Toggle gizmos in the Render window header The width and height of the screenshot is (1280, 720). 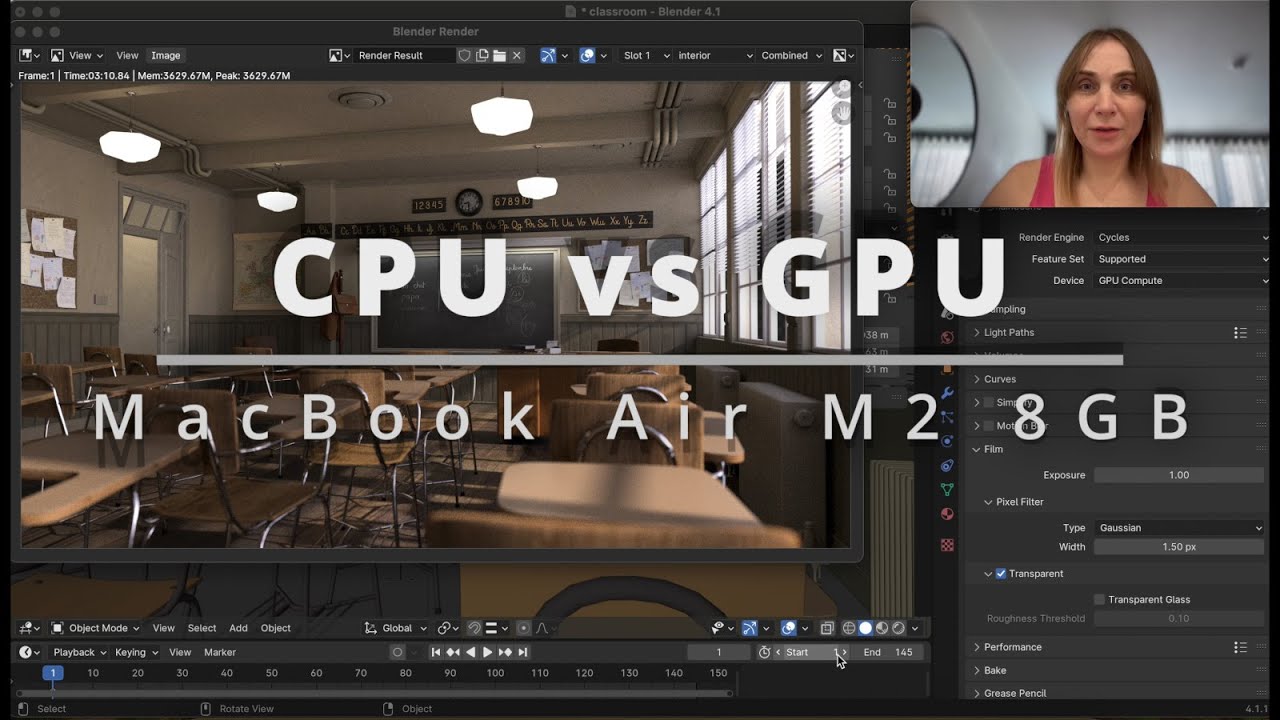(548, 55)
